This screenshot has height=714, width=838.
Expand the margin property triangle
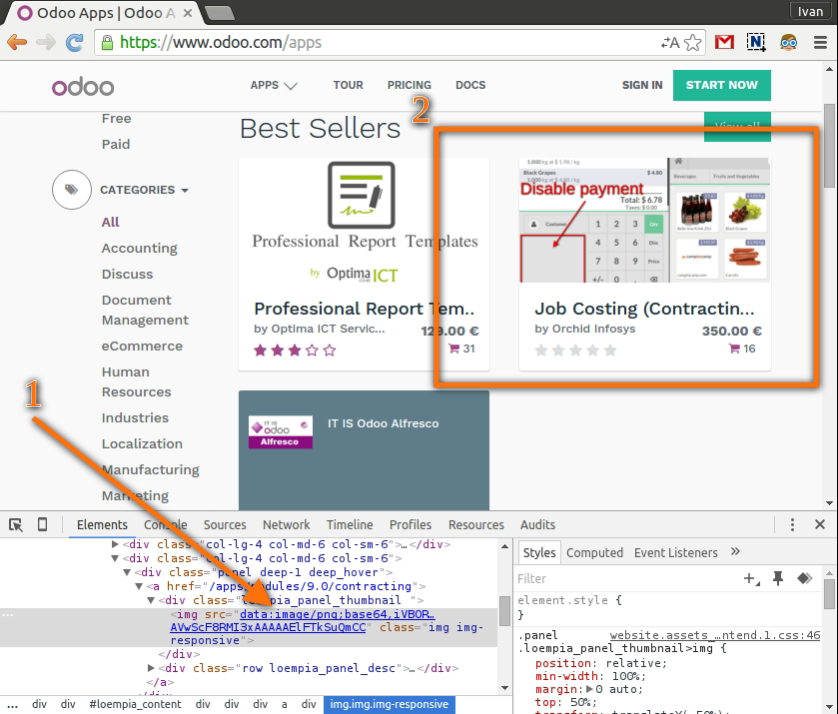(x=589, y=689)
